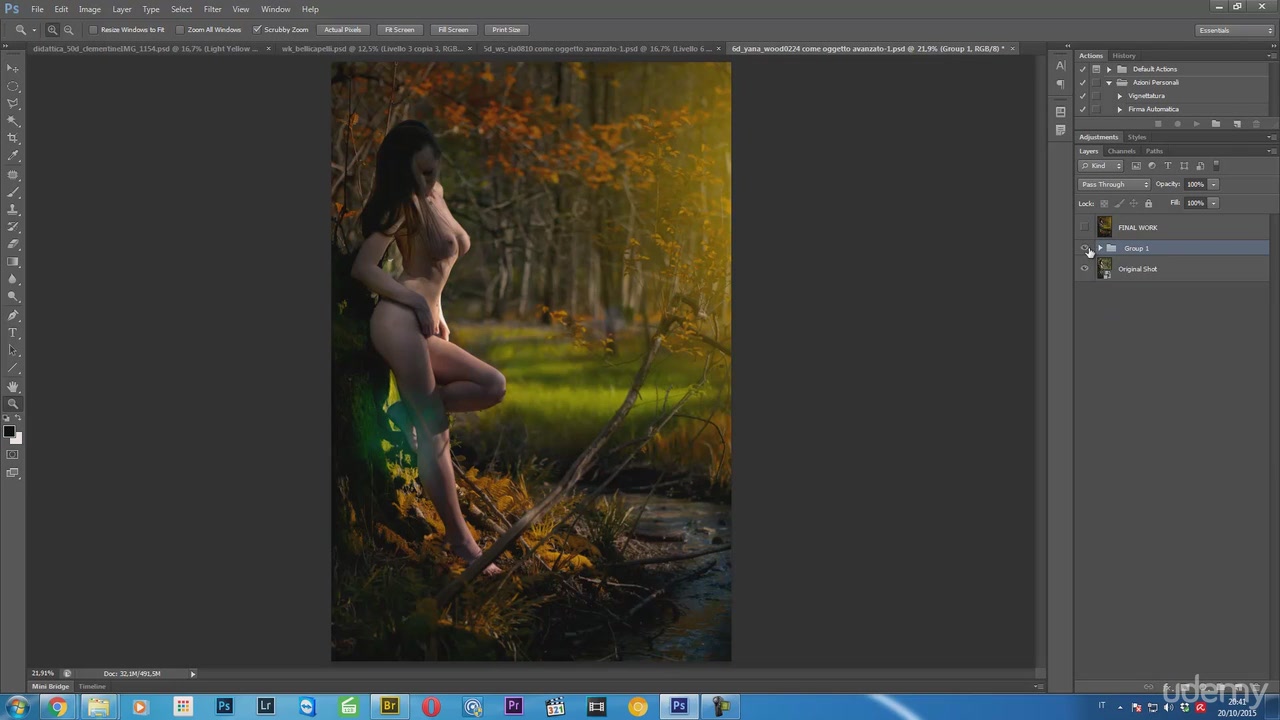This screenshot has height=720, width=1280.
Task: Select the Move tool
Action: pos(13,67)
